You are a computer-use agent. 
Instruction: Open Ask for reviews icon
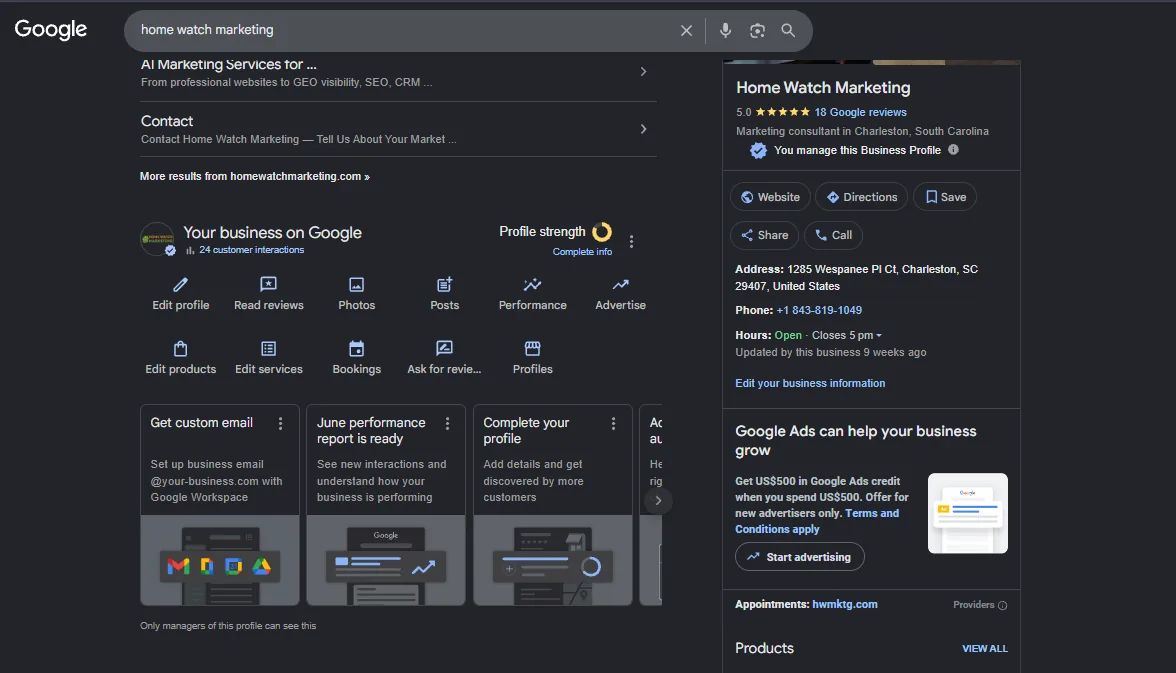point(444,348)
